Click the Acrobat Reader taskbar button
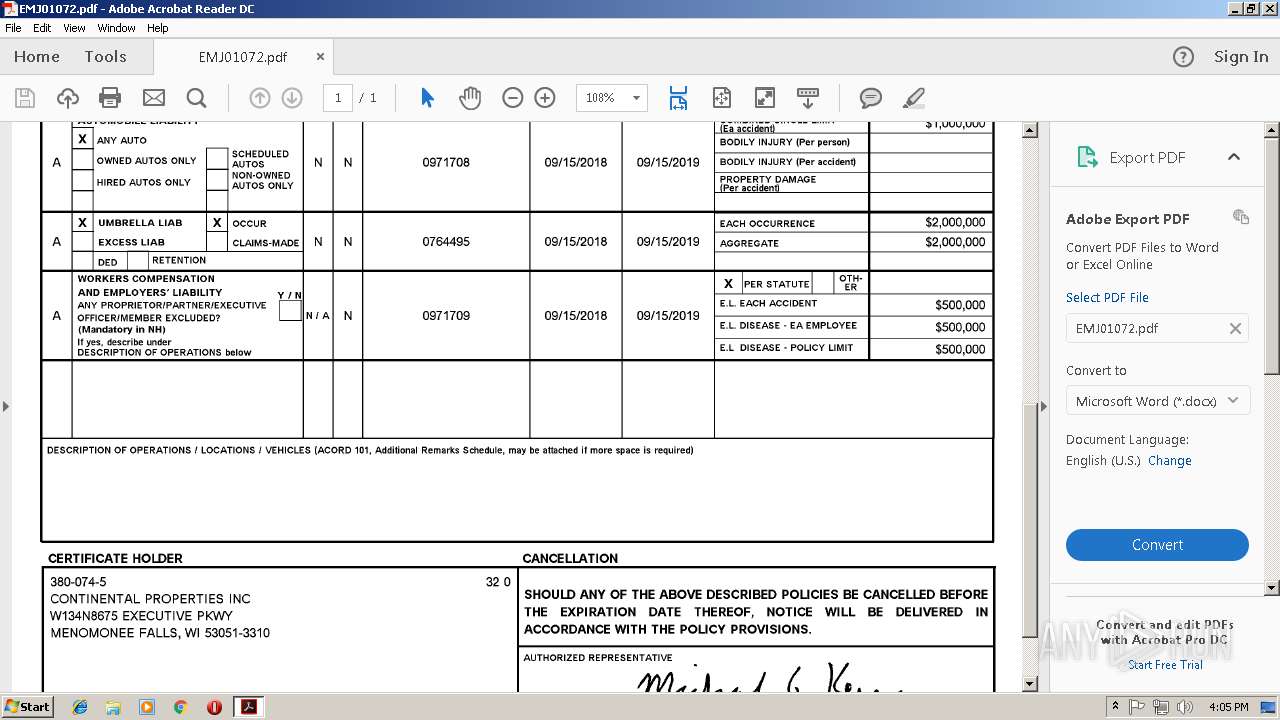The width and height of the screenshot is (1280, 720). (x=248, y=707)
